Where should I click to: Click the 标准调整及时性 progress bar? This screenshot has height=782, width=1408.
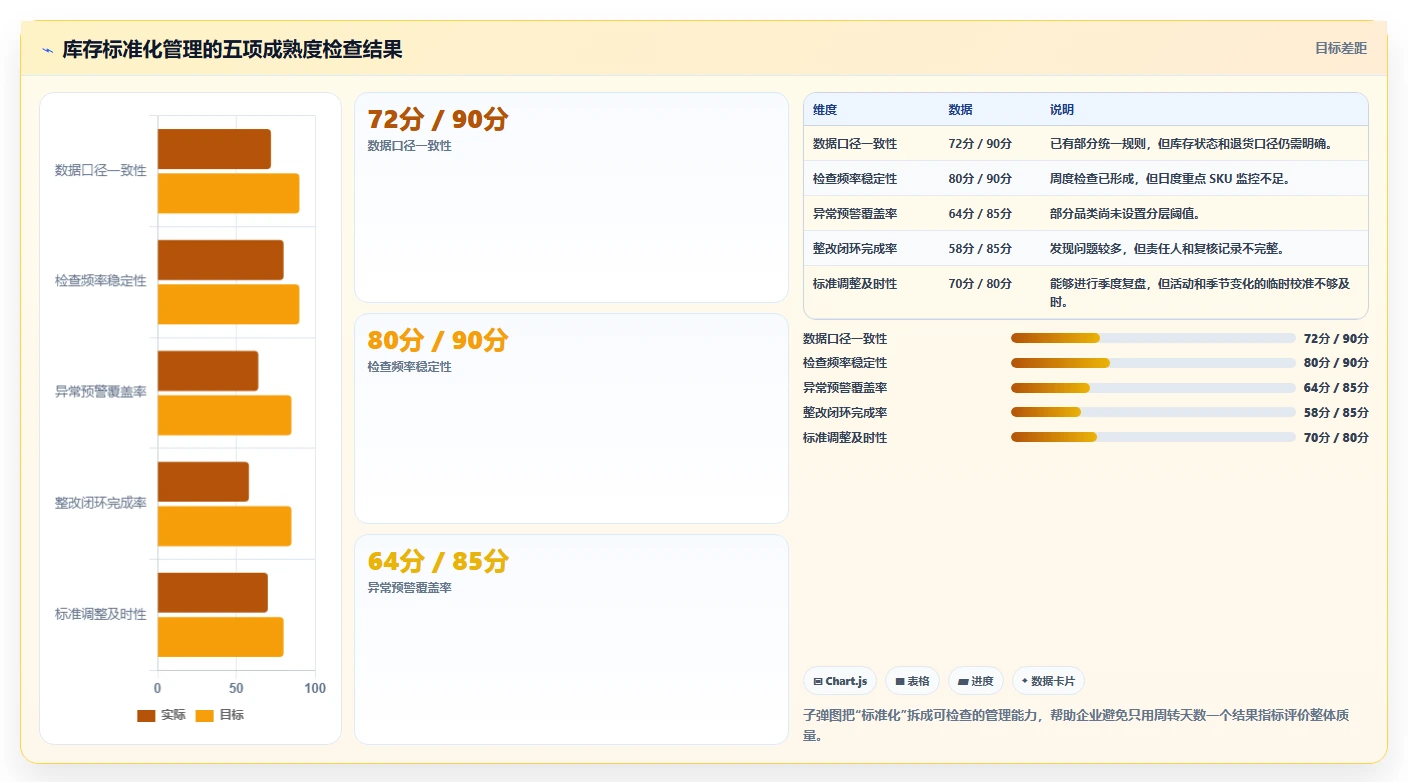click(x=1153, y=437)
